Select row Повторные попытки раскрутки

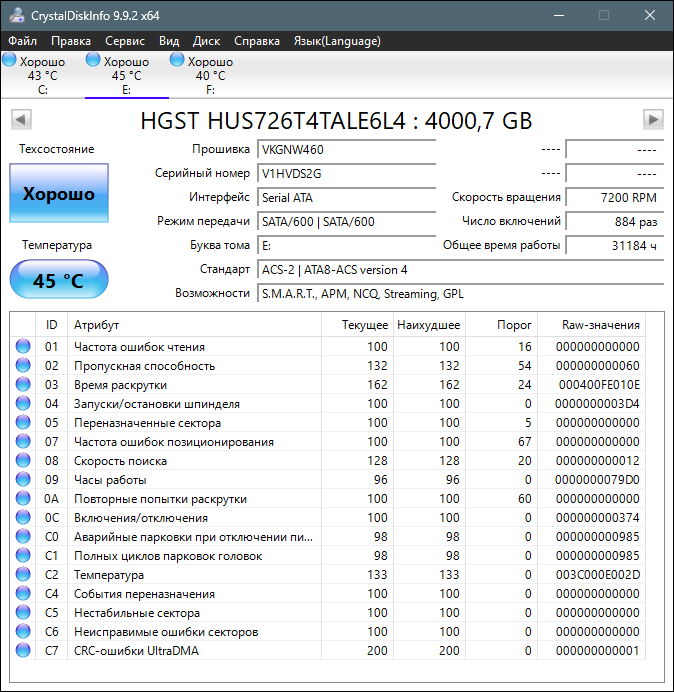[328, 498]
